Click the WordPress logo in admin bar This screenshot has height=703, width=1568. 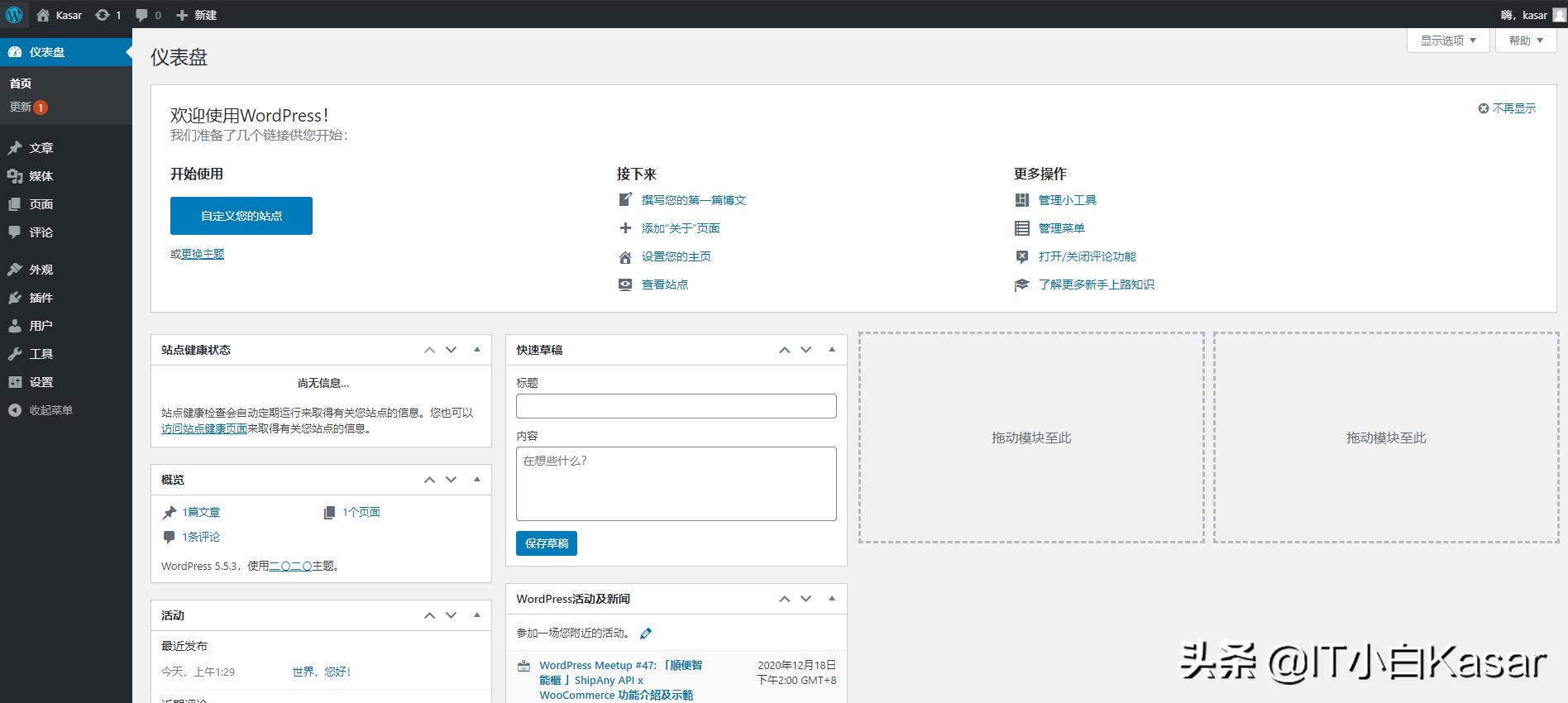tap(14, 15)
